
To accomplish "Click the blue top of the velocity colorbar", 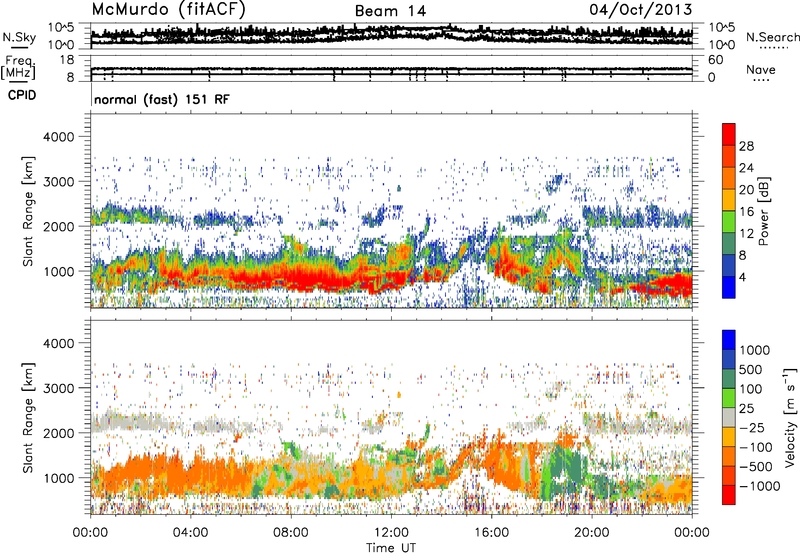I will coord(729,340).
